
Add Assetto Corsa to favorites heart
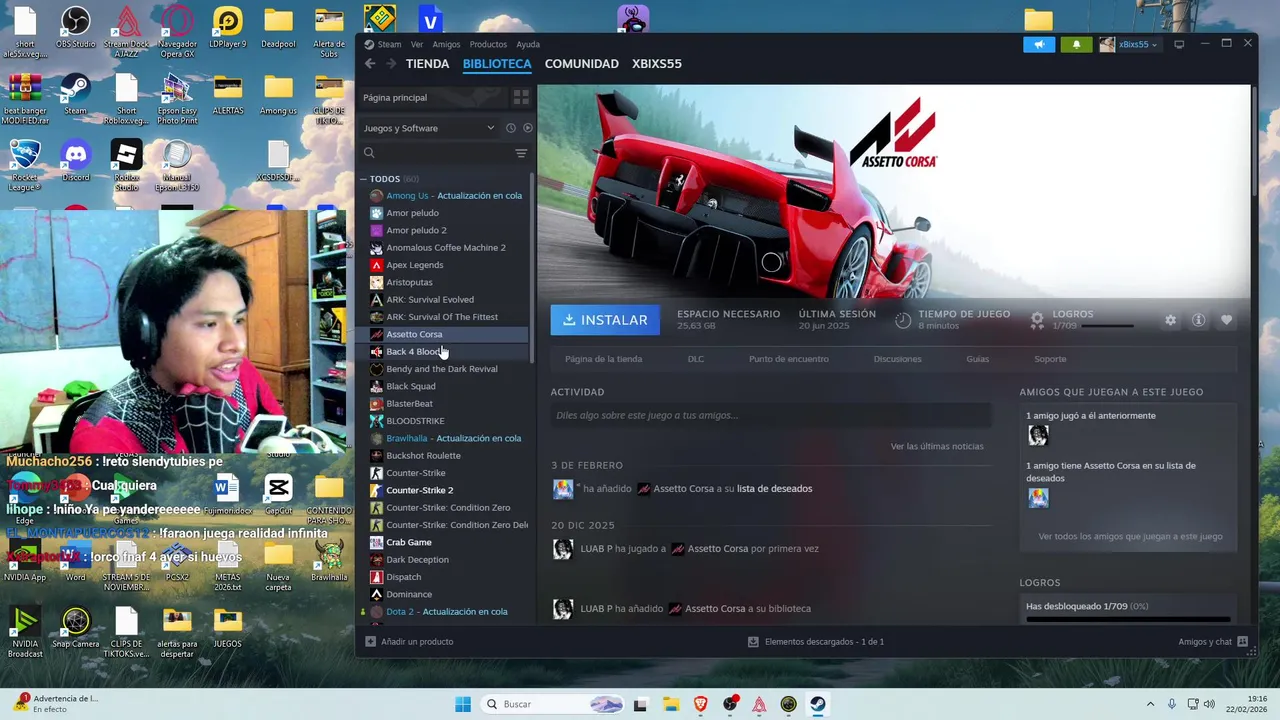click(1226, 320)
